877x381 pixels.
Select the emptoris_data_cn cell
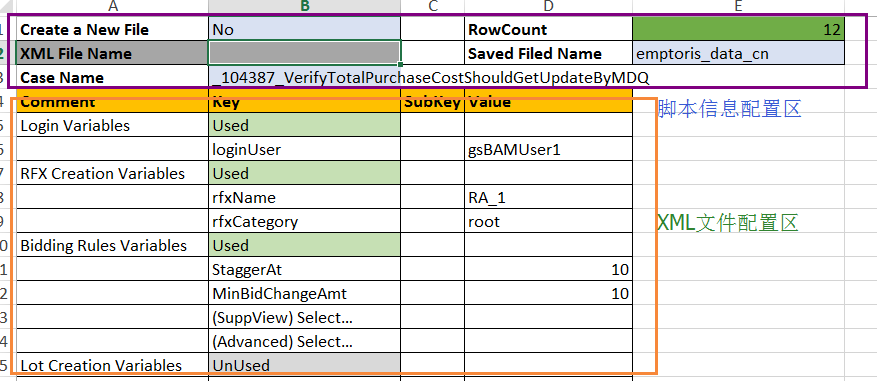coord(738,53)
